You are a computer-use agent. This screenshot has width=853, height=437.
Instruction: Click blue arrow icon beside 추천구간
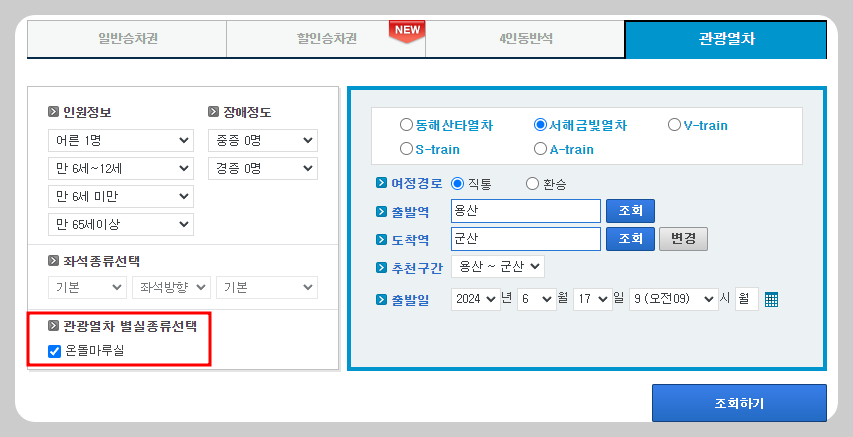pyautogui.click(x=381, y=267)
